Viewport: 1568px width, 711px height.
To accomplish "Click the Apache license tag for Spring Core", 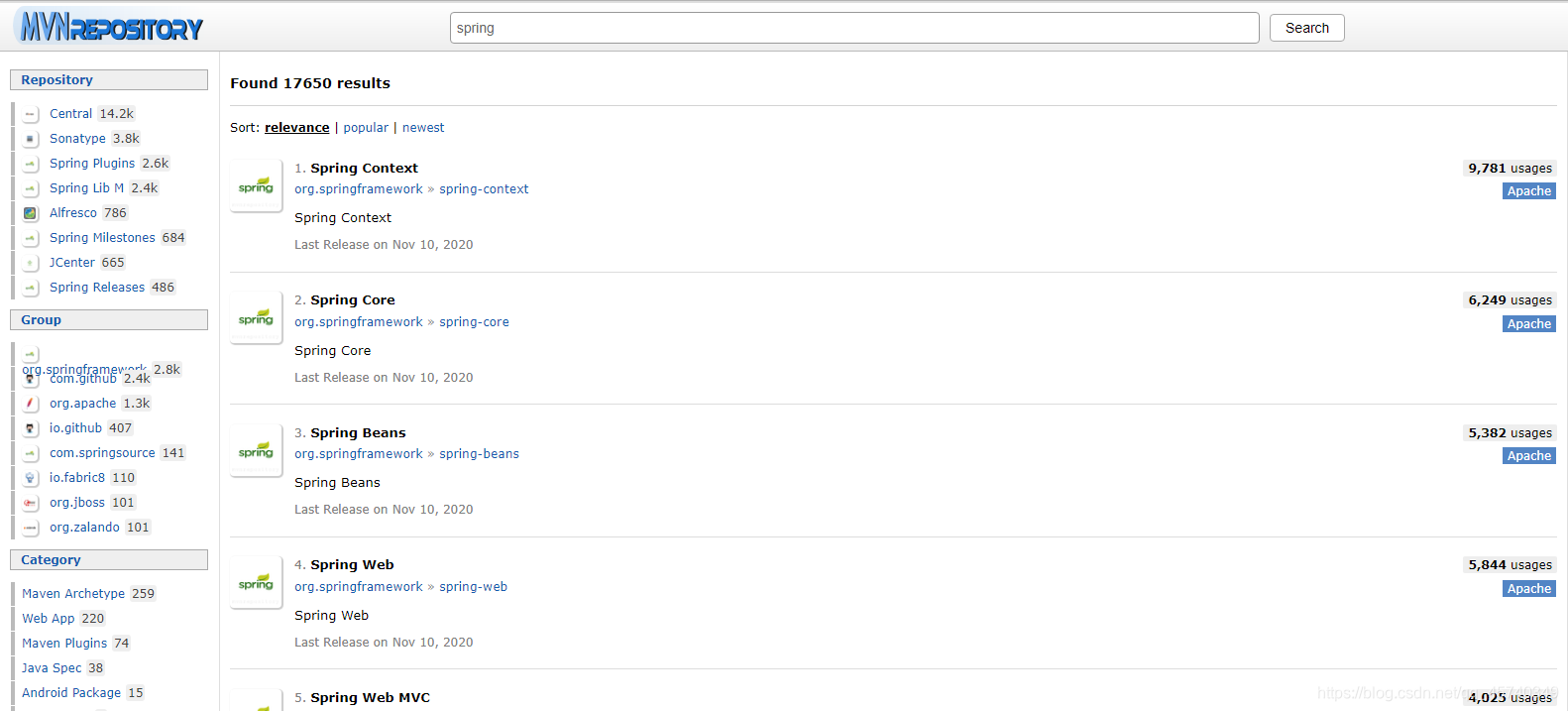I will click(1528, 324).
